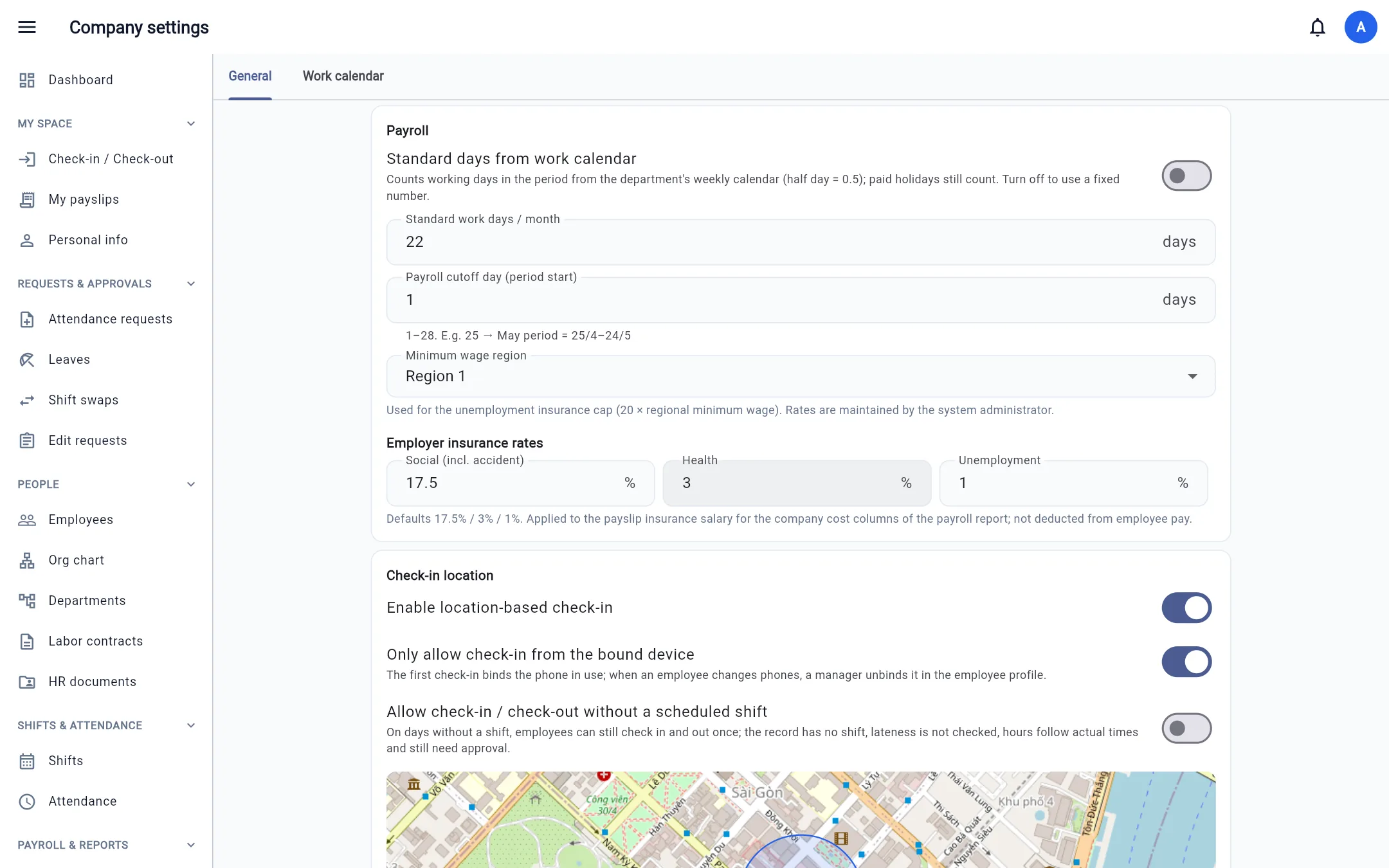Open the Minimum wage region dropdown
This screenshot has width=1389, height=868.
pos(801,376)
